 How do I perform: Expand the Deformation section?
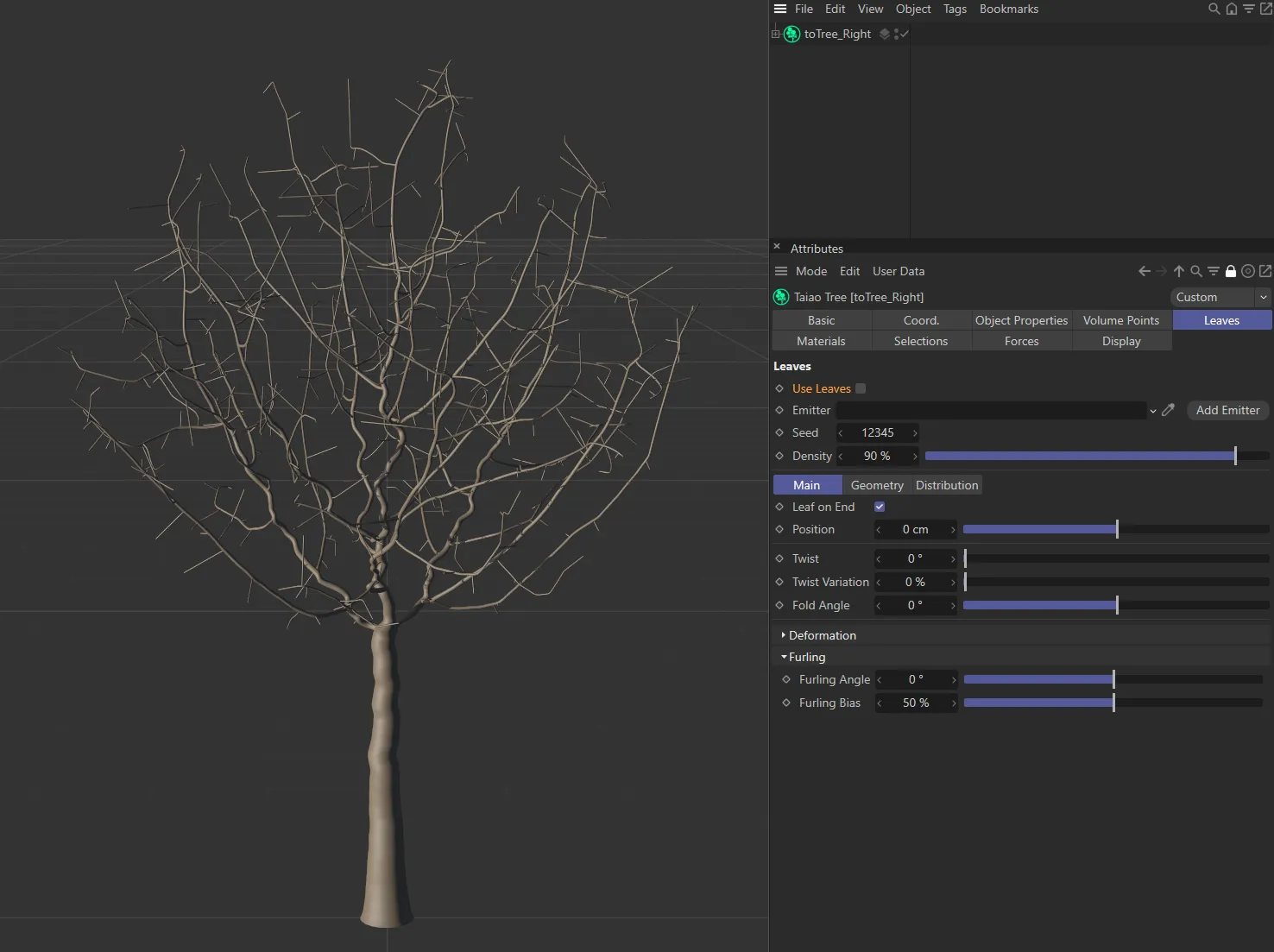[784, 635]
